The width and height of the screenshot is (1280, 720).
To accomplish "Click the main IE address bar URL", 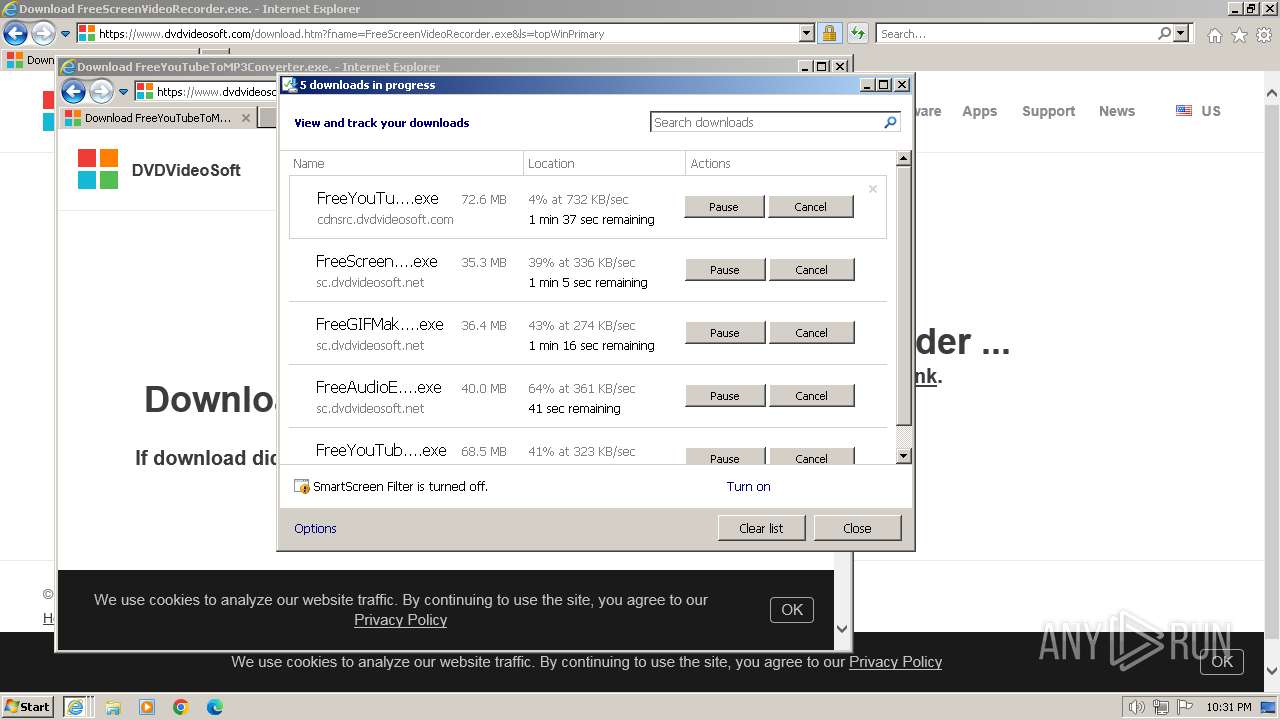I will click(351, 34).
